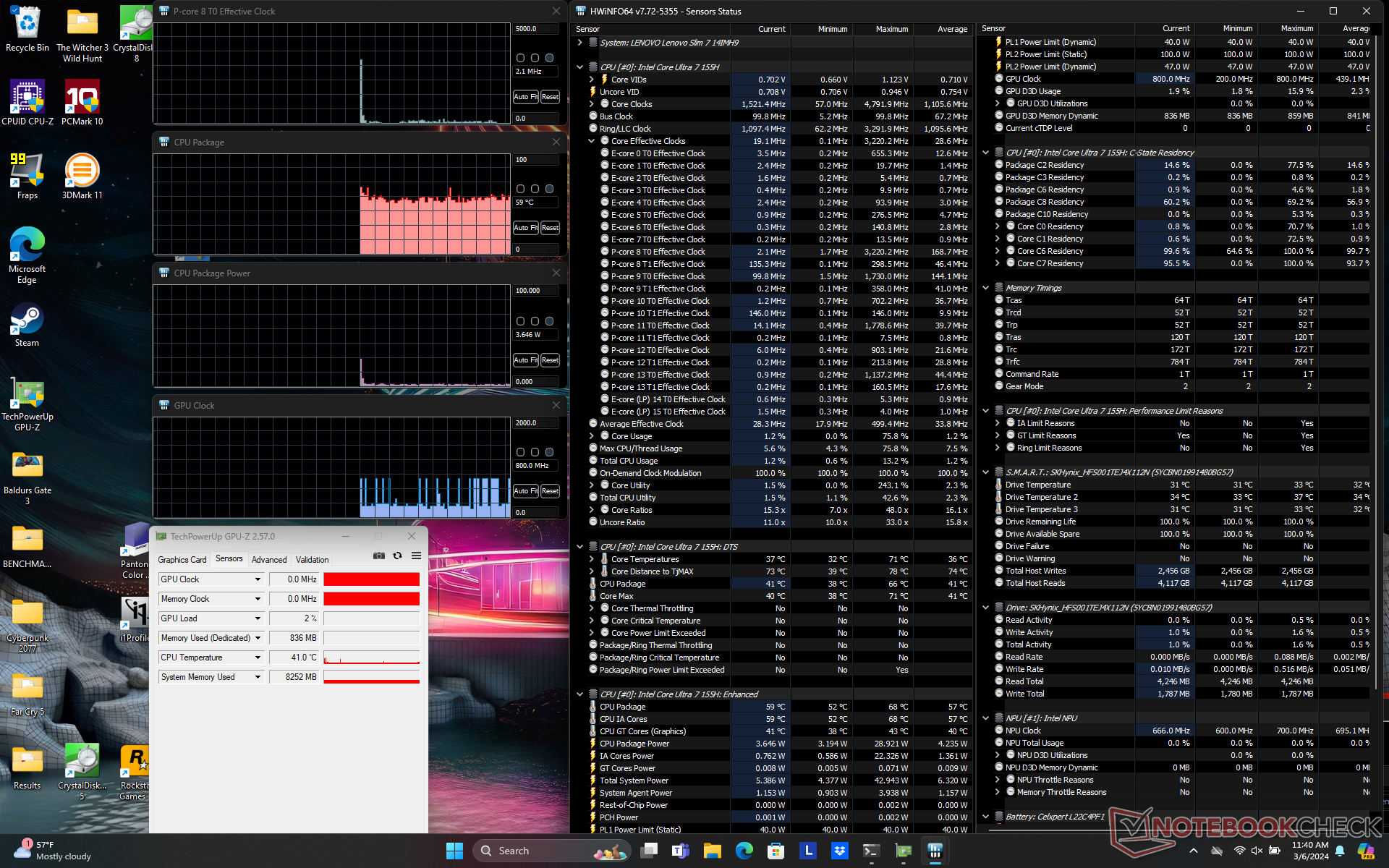Image resolution: width=1389 pixels, height=868 pixels.
Task: Collapse Core Effective Clocks tree in HWiNFO
Action: coord(591,141)
